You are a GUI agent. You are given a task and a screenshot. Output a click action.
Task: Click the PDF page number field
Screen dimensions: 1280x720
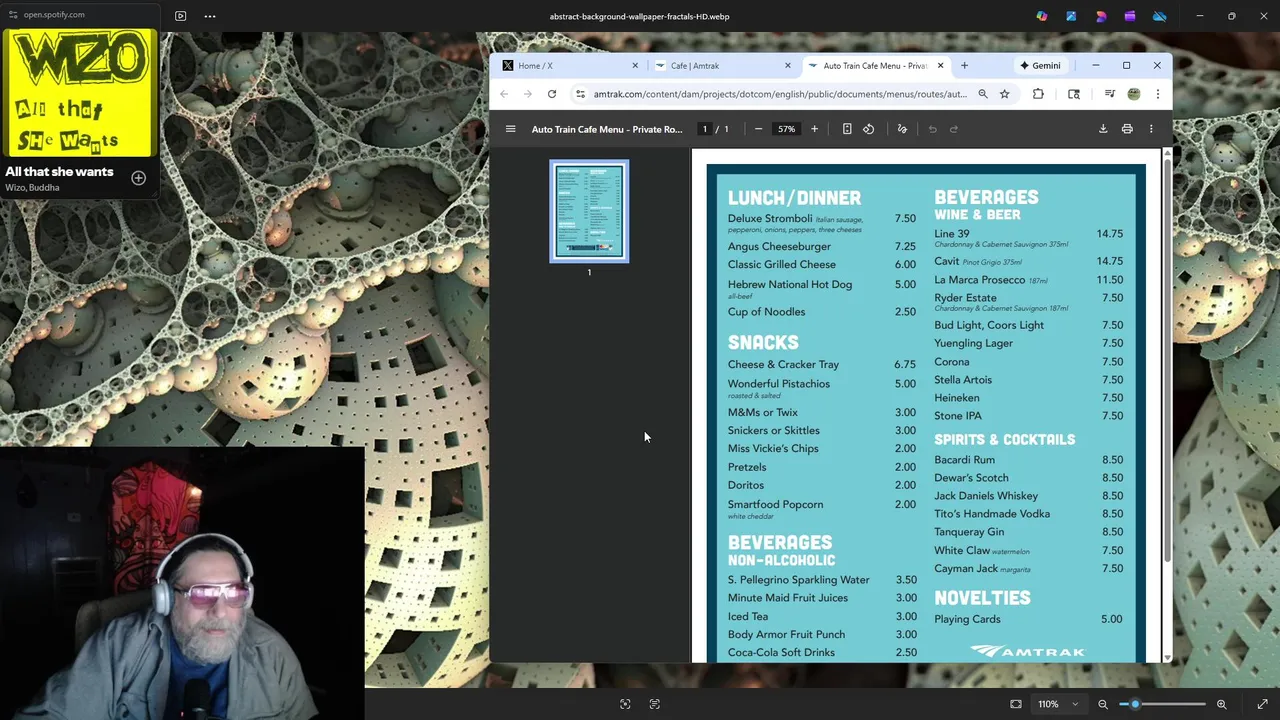[705, 129]
